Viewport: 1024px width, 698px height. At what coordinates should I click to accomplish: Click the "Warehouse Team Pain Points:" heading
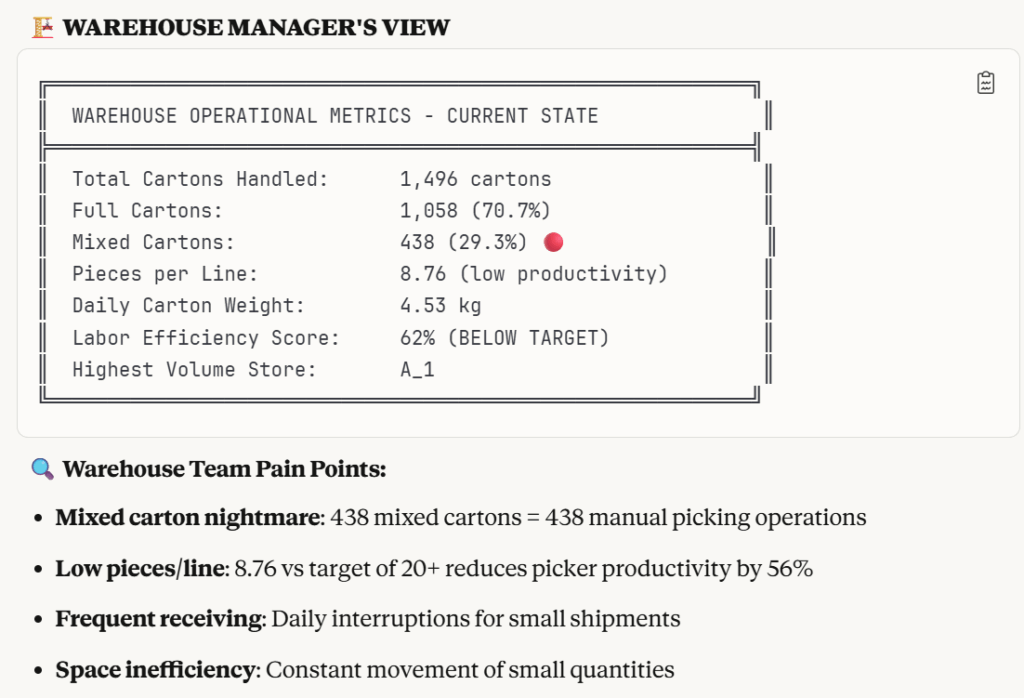[x=224, y=468]
